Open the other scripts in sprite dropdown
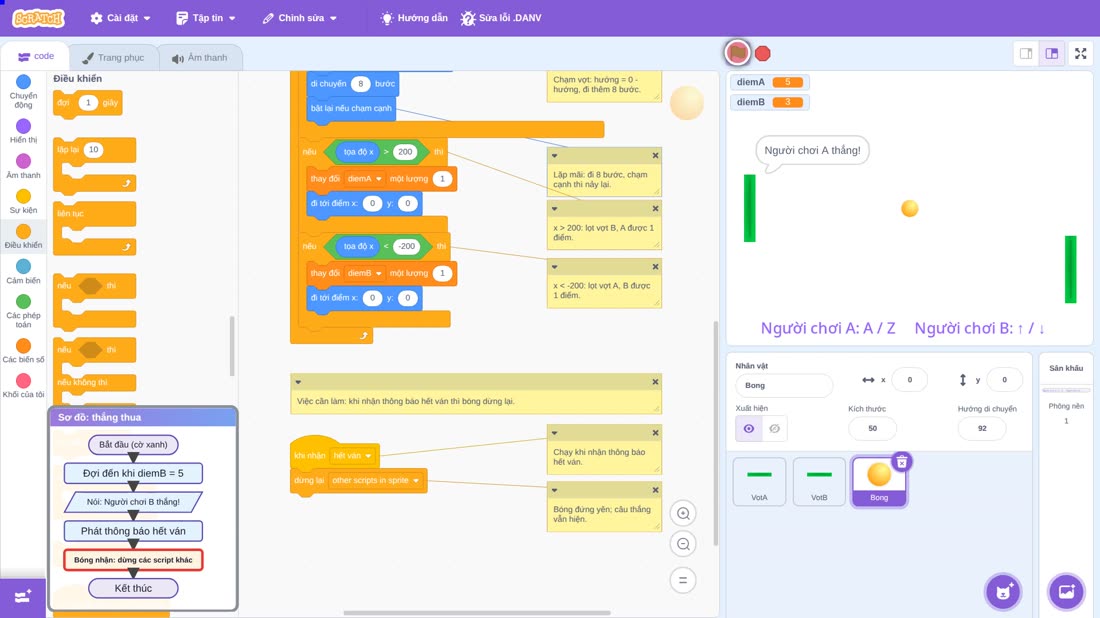The width and height of the screenshot is (1100, 618). pyautogui.click(x=375, y=481)
